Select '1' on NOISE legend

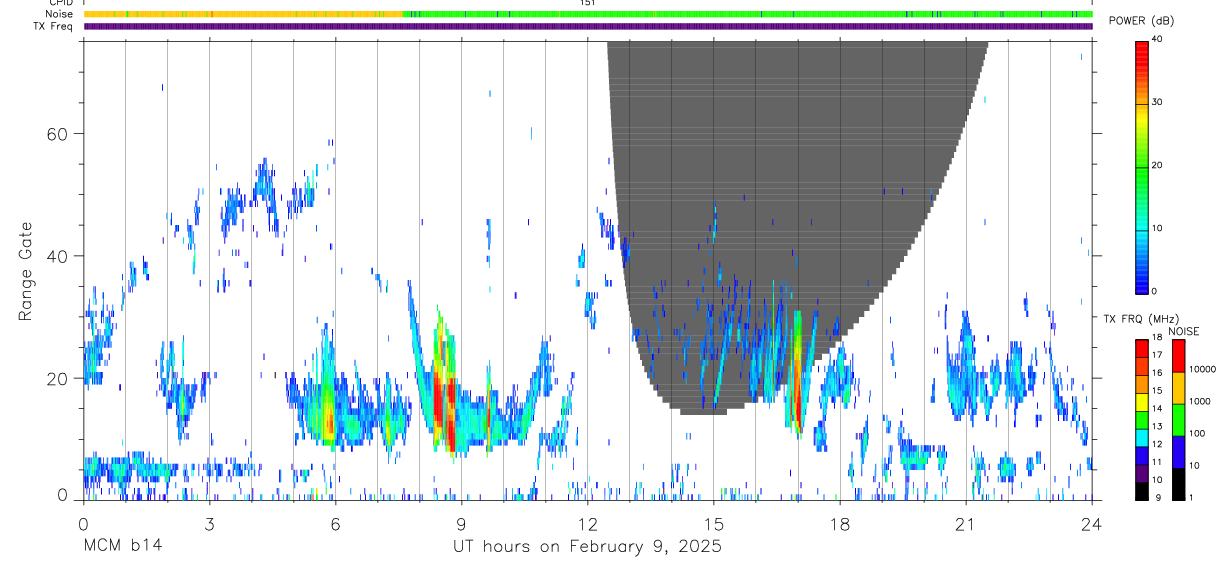[1191, 497]
